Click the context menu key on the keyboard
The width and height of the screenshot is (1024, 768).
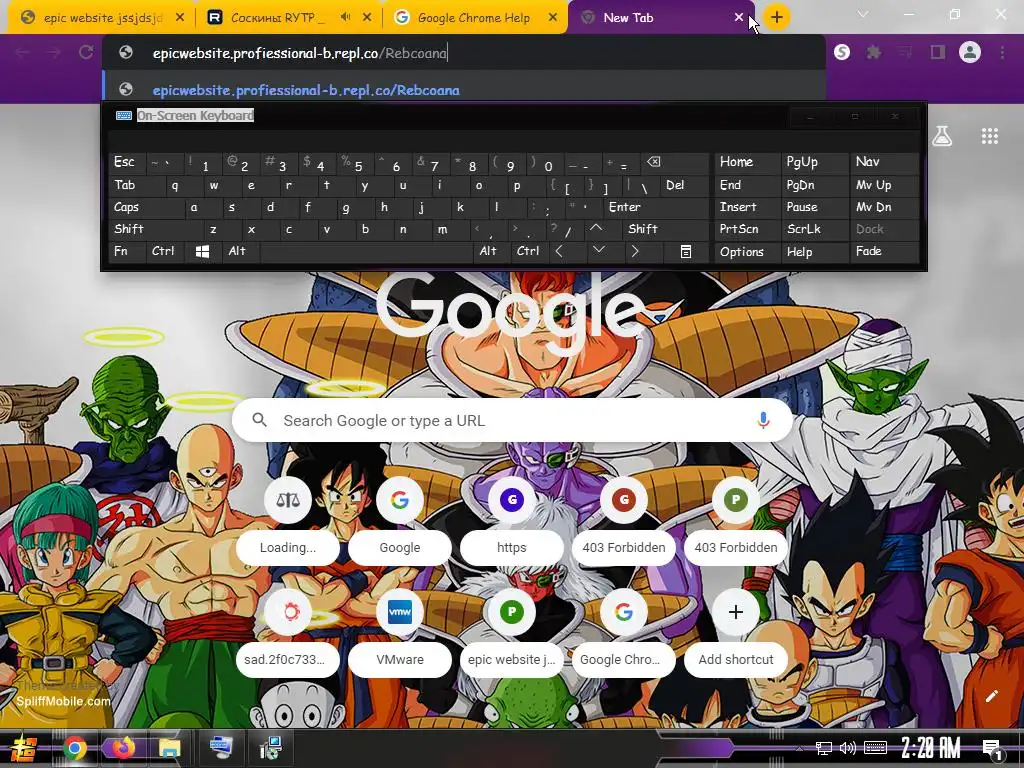point(686,251)
